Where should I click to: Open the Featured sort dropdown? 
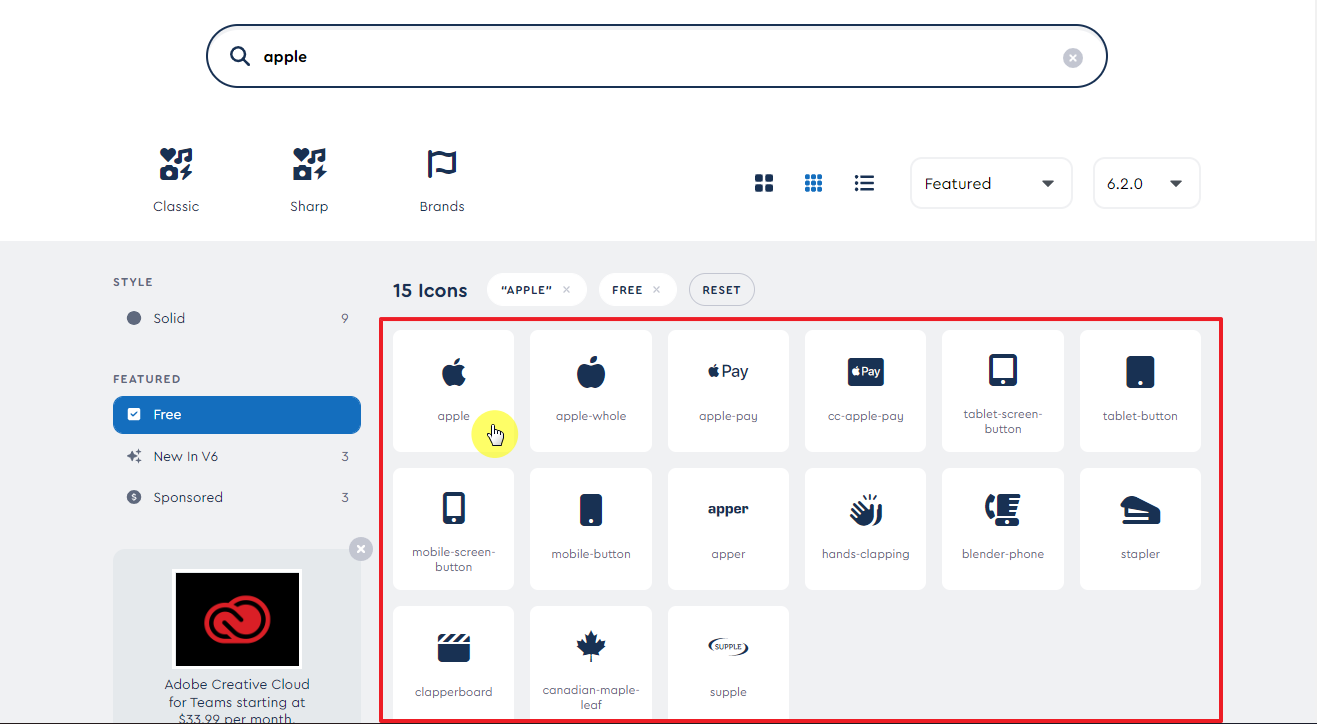(991, 183)
